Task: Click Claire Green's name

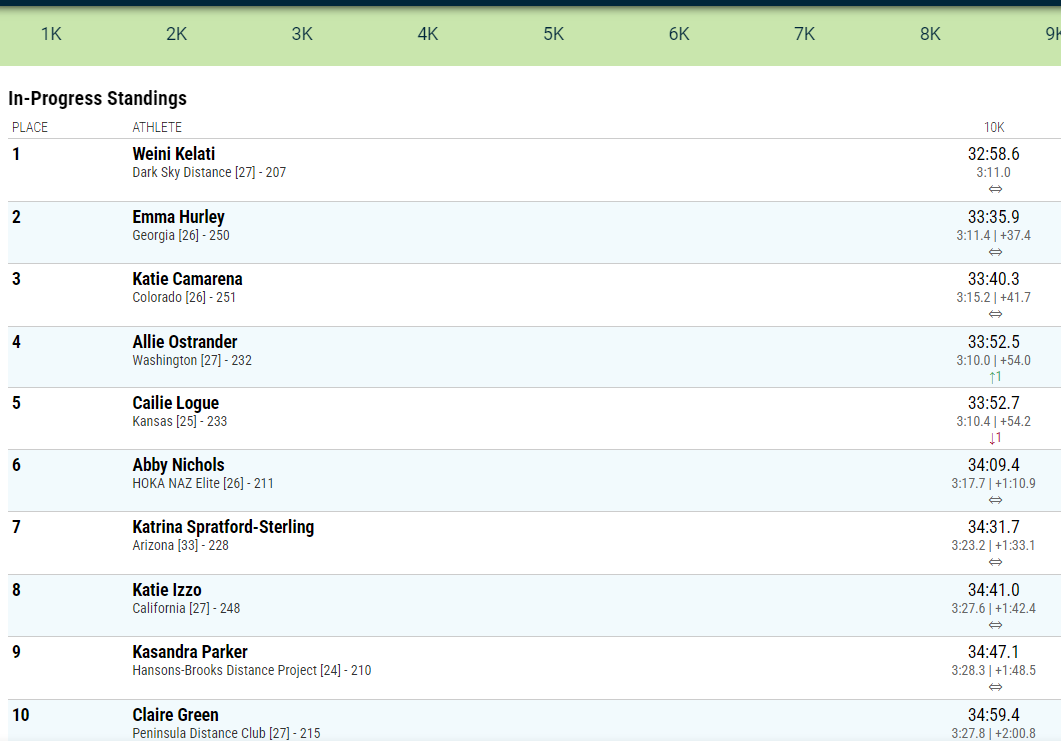Action: (175, 715)
